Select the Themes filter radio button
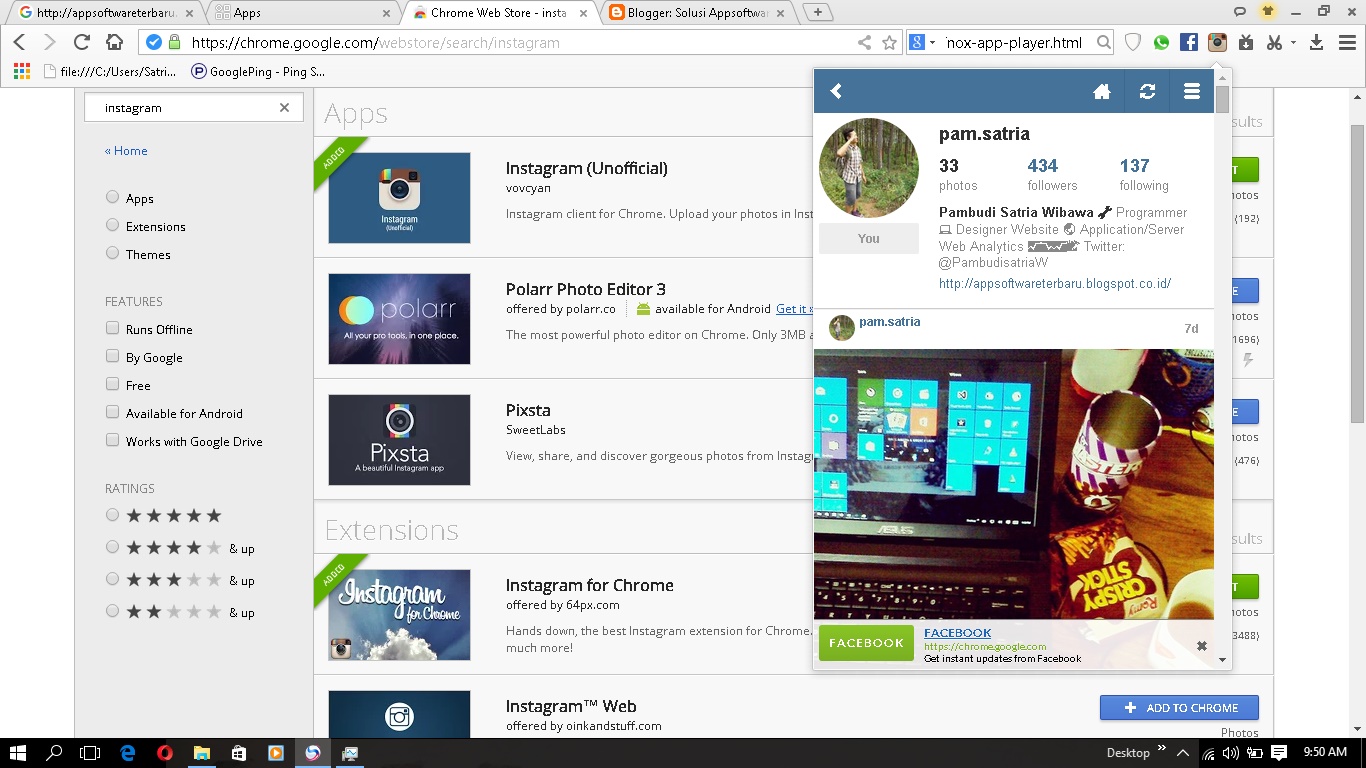This screenshot has width=1366, height=768. [x=112, y=253]
